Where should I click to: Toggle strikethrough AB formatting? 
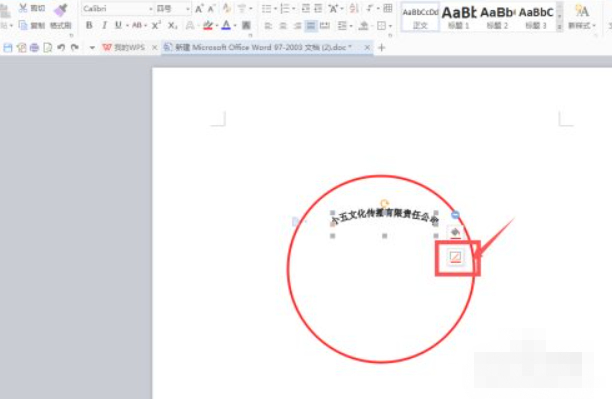(137, 26)
